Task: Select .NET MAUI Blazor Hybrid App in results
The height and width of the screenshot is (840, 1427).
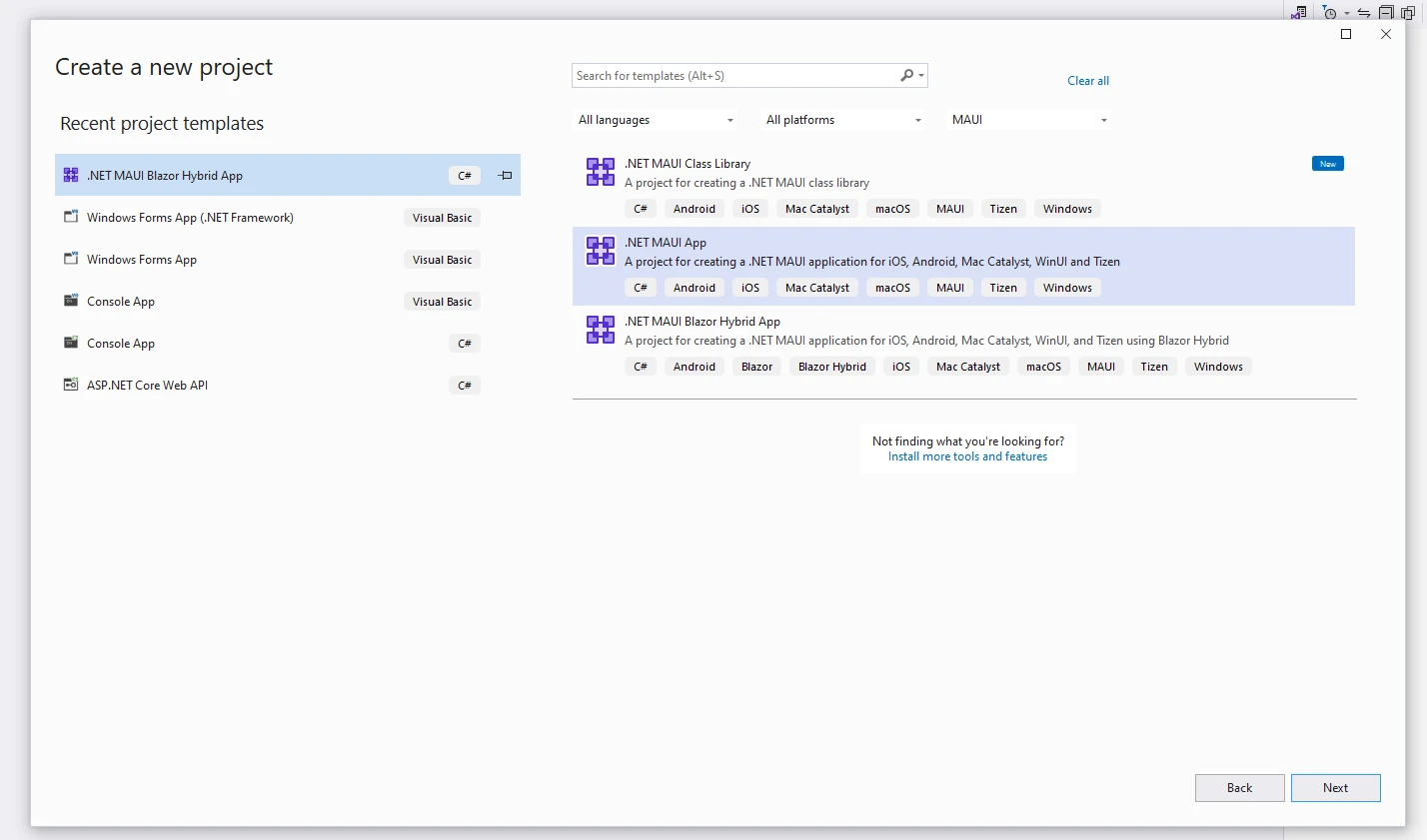Action: (703, 322)
